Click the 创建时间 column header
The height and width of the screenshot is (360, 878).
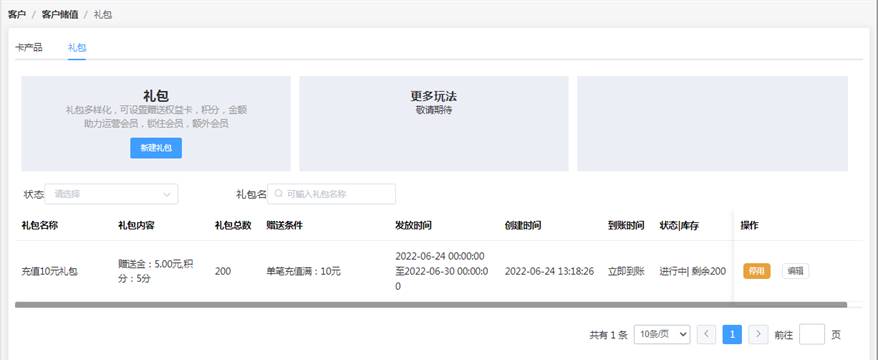tap(522, 225)
